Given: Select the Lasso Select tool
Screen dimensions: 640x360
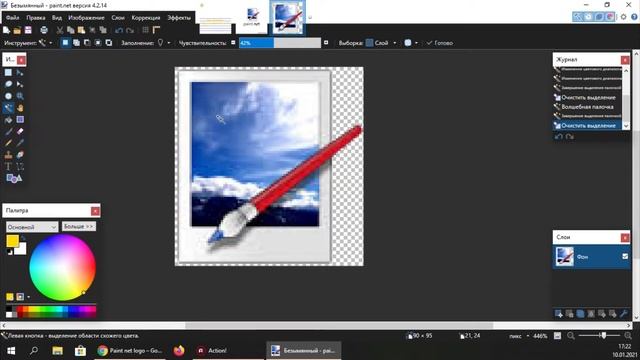Looking at the screenshot, I should click(x=8, y=84).
